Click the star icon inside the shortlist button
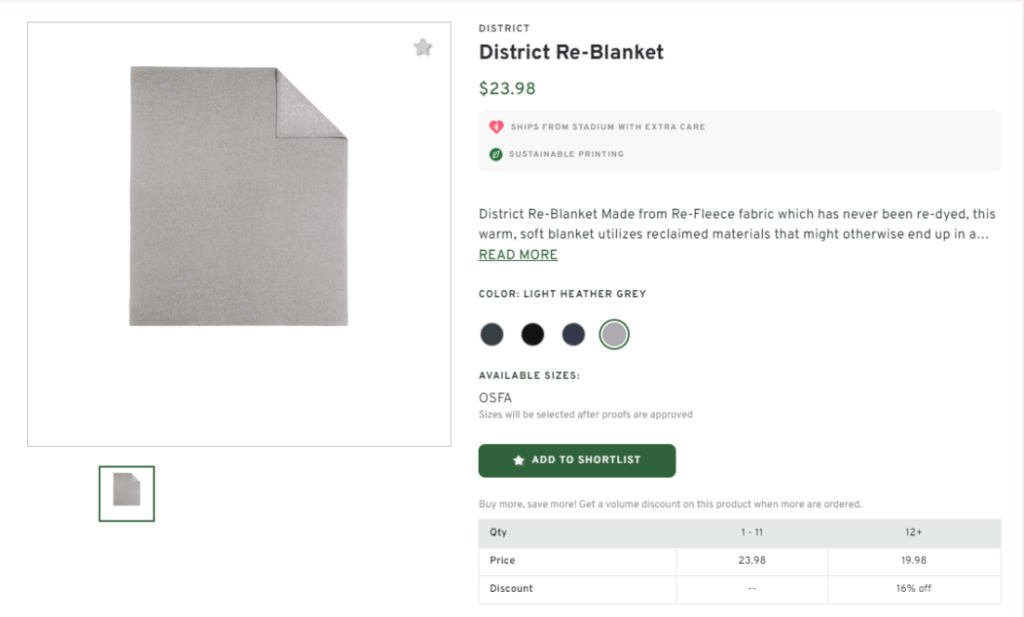This screenshot has width=1024, height=617. (x=518, y=460)
